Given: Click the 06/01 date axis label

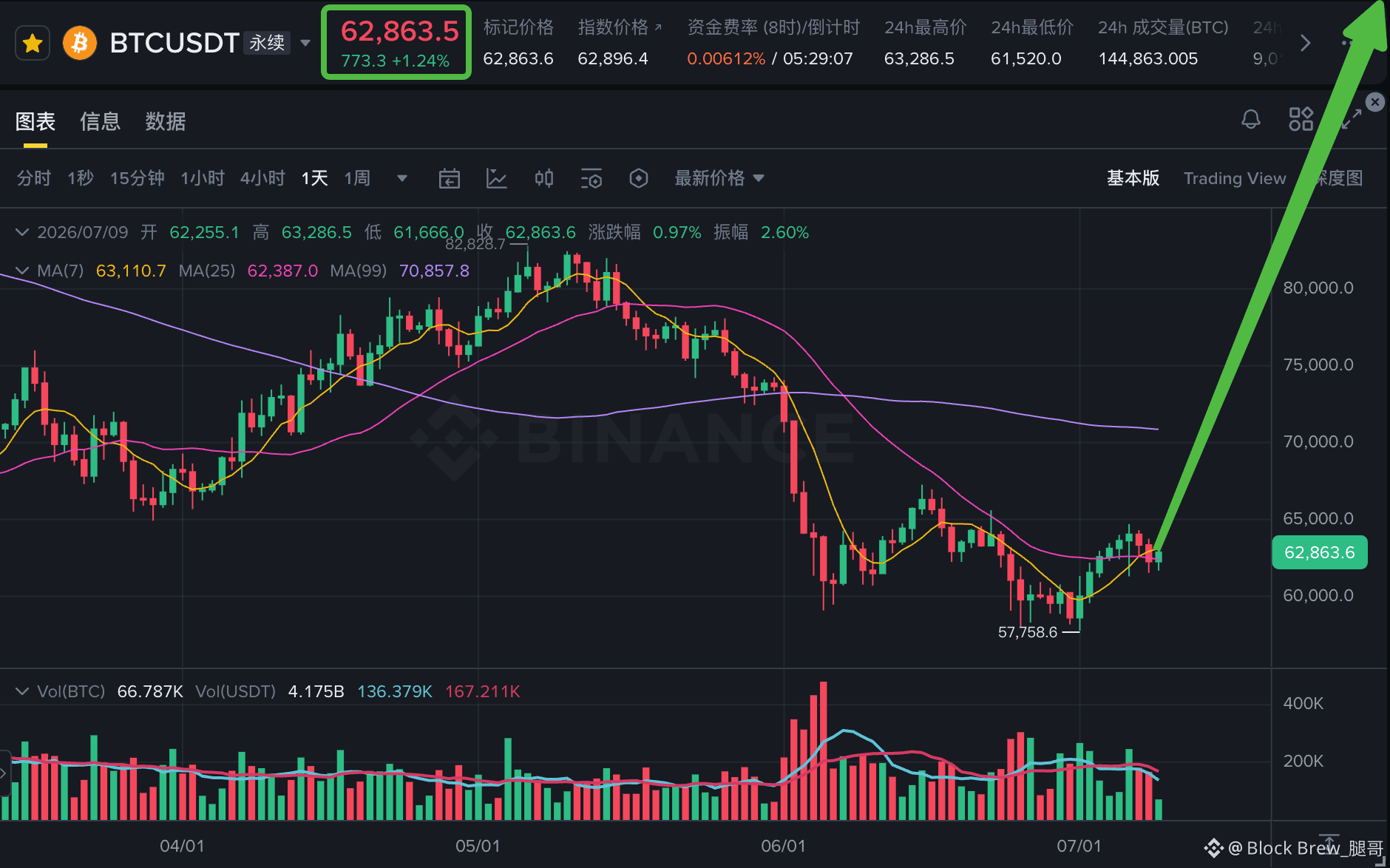Looking at the screenshot, I should pyautogui.click(x=784, y=846).
